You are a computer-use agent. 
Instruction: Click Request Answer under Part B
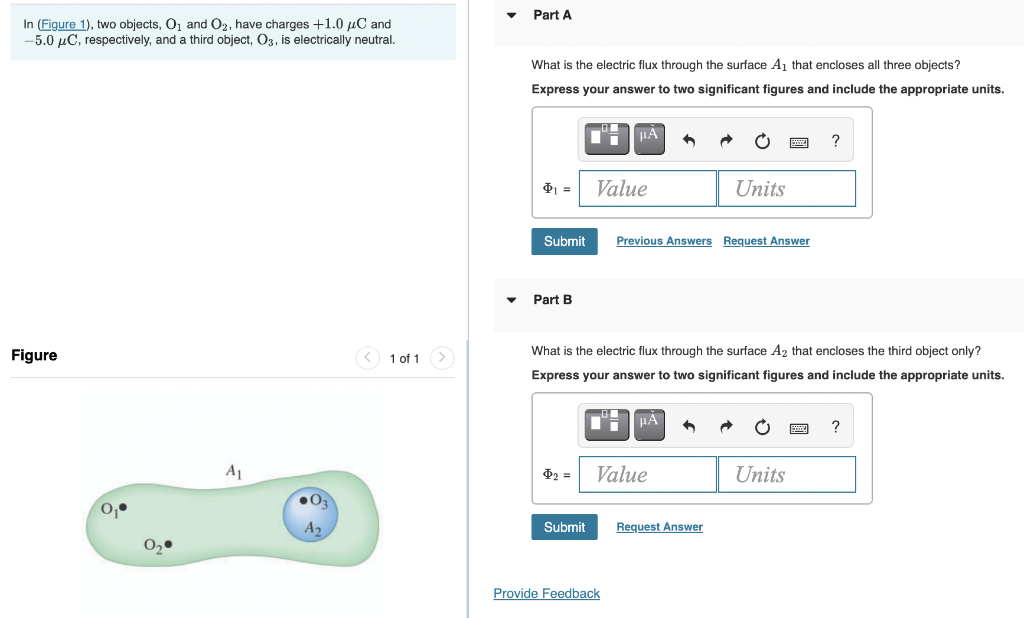tap(659, 526)
